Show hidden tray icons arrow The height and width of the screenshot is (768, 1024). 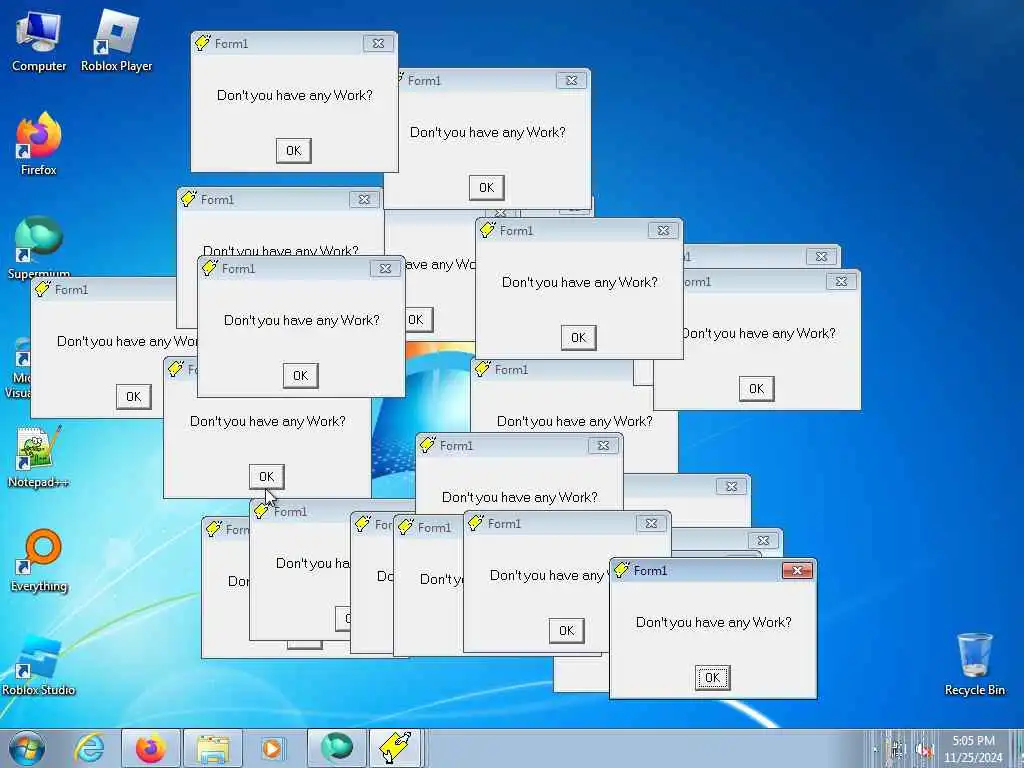[875, 749]
